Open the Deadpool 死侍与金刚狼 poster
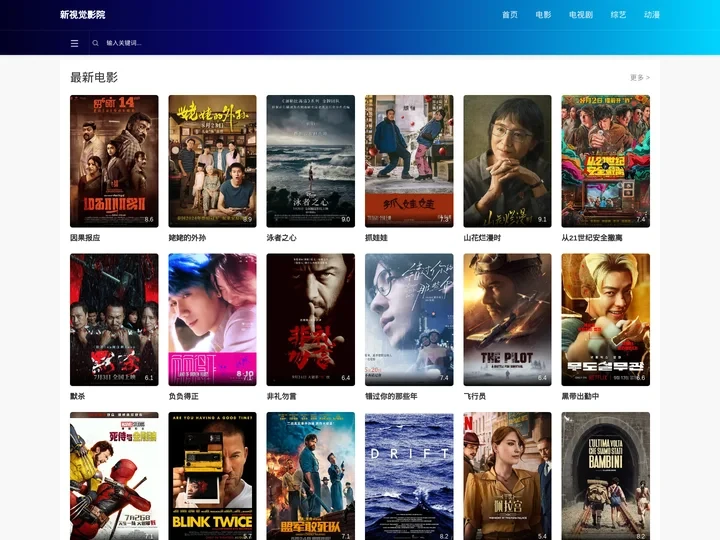Screen dimensions: 720x540 tap(114, 476)
